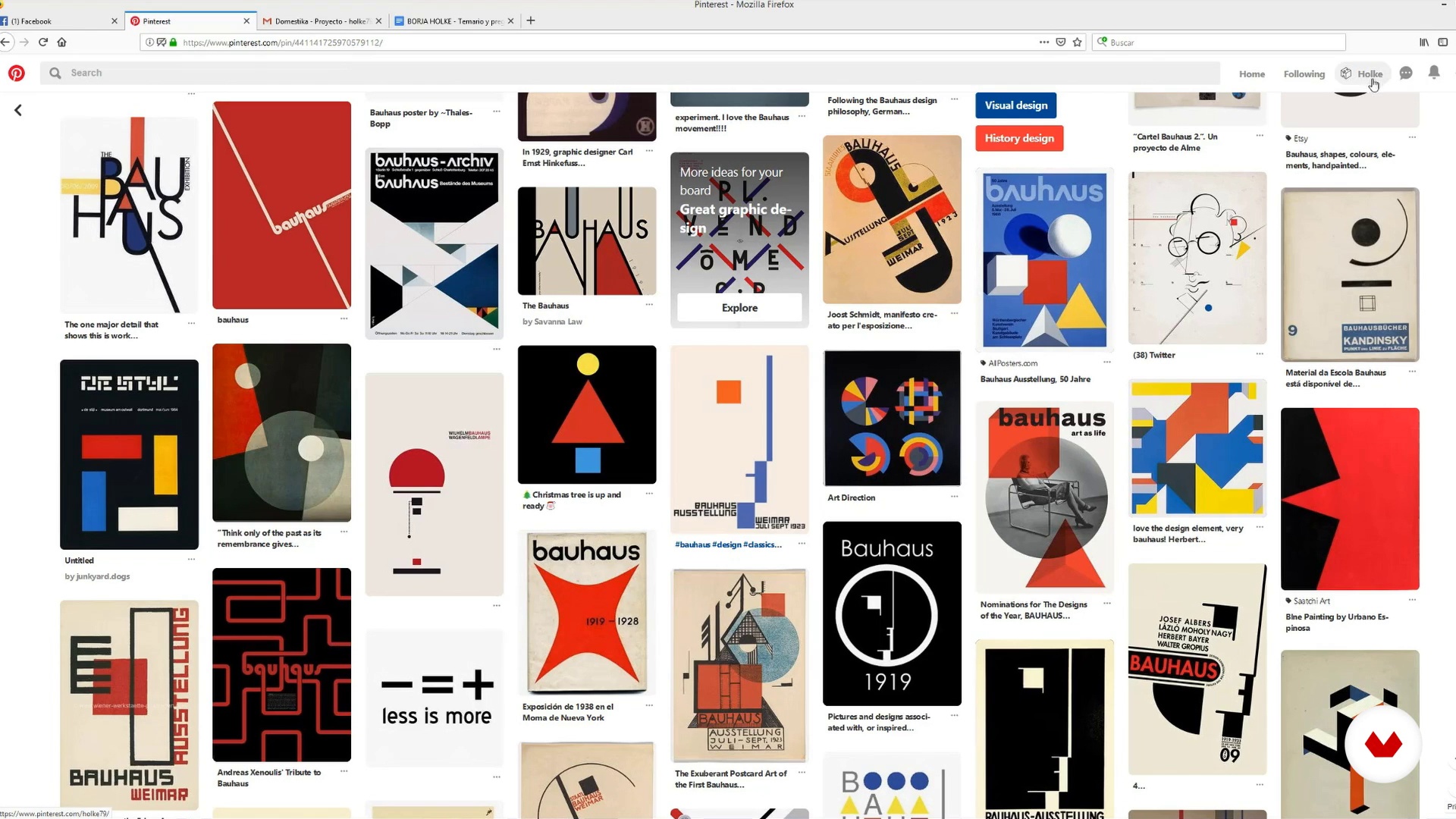The height and width of the screenshot is (819, 1456).
Task: Switch to the BORJA HOLKE Temario tab
Action: [x=453, y=21]
